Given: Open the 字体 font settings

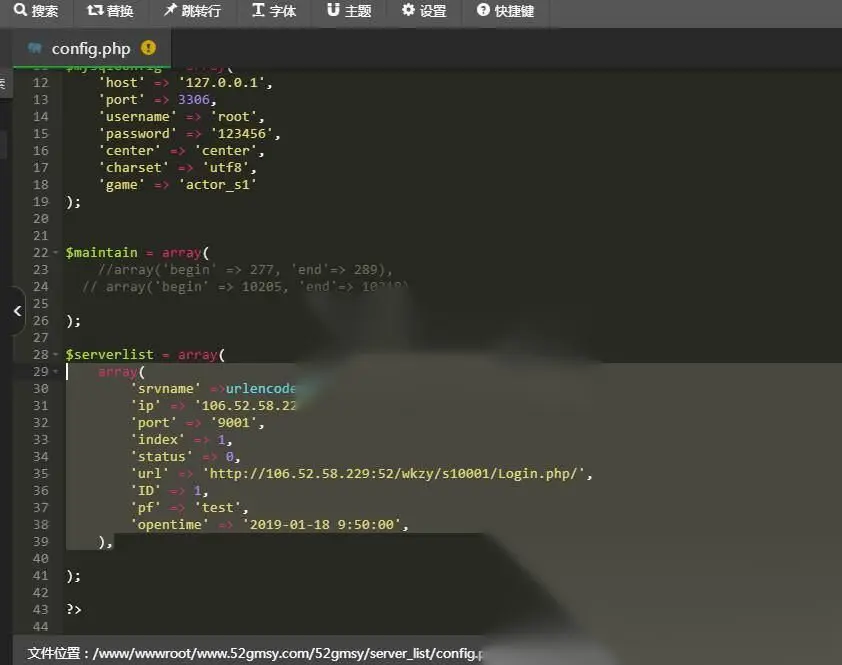Looking at the screenshot, I should pyautogui.click(x=274, y=11).
